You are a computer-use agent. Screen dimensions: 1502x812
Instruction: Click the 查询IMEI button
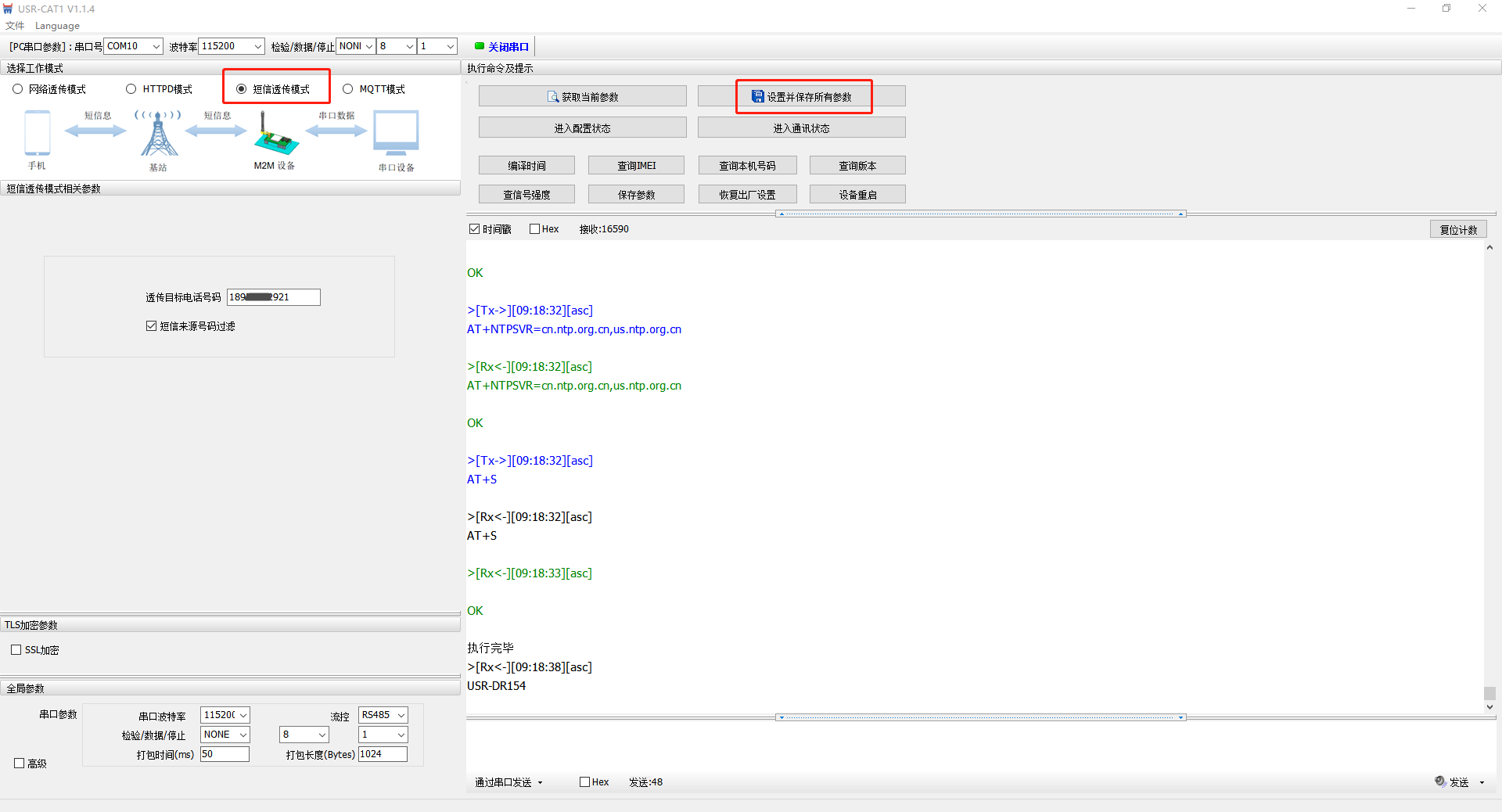[636, 166]
